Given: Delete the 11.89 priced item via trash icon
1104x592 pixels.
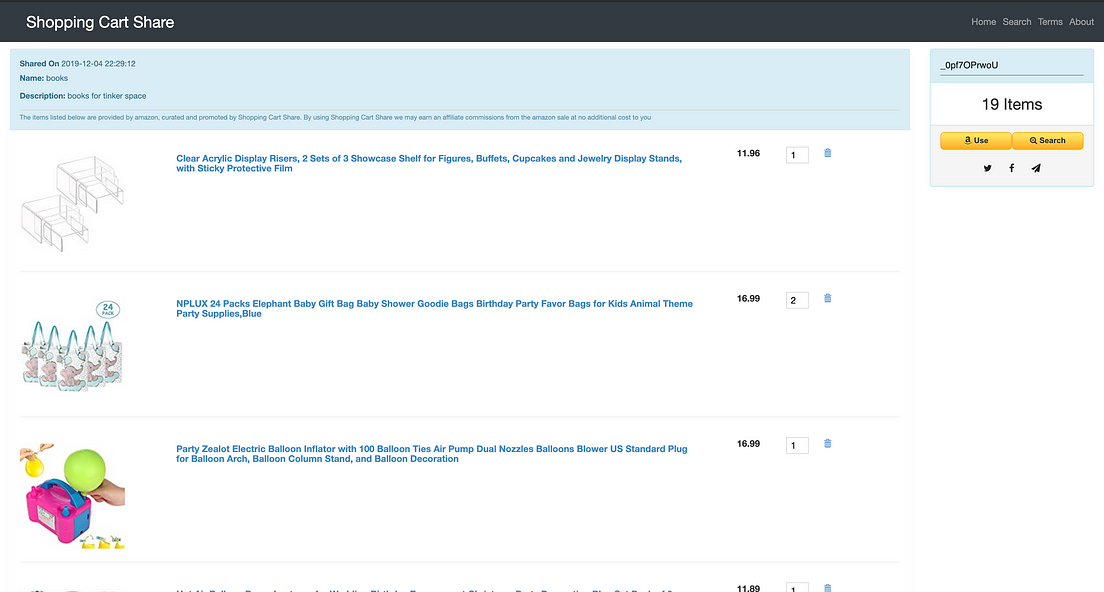Looking at the screenshot, I should coord(827,588).
